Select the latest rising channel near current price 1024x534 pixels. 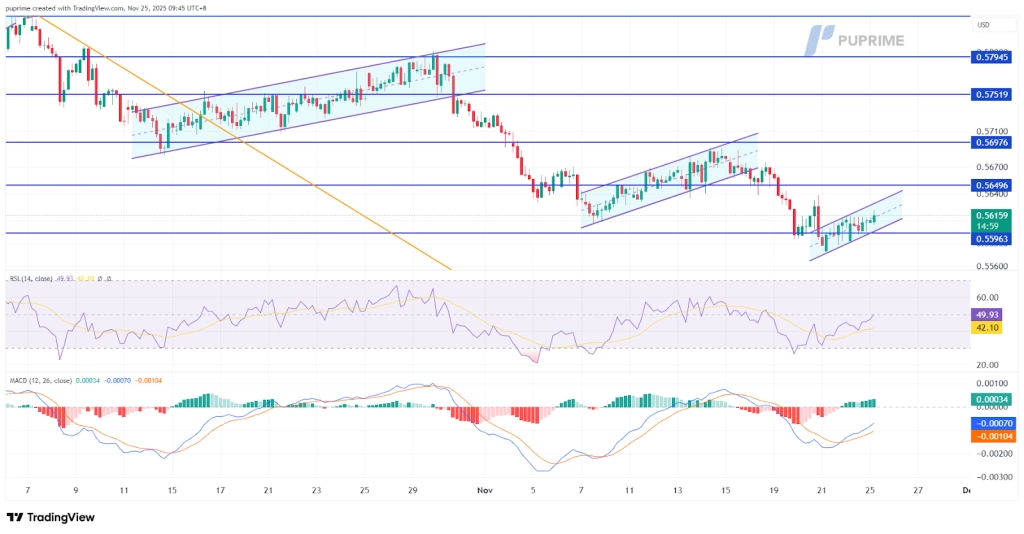pos(855,225)
